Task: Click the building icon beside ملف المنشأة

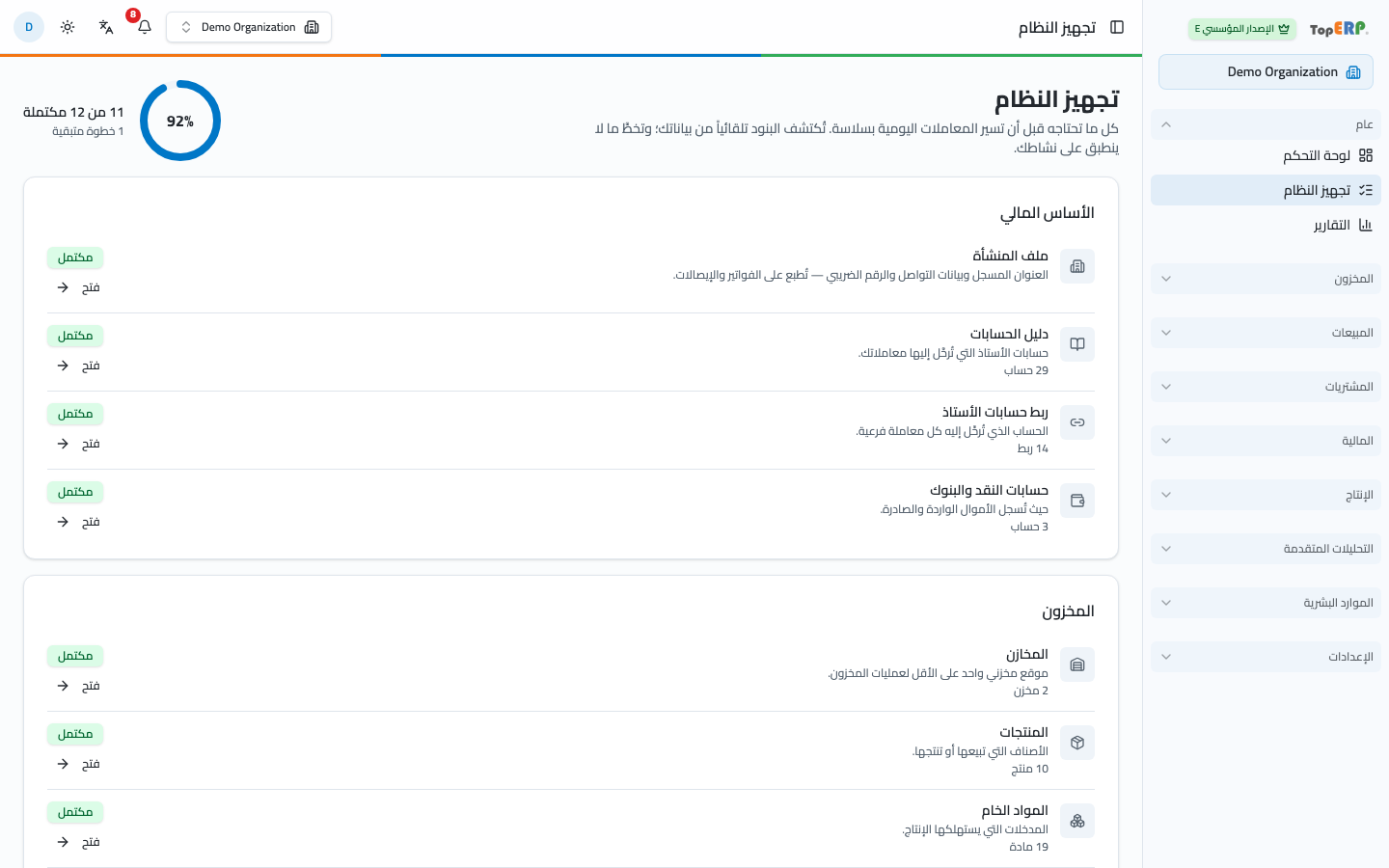Action: [1077, 266]
